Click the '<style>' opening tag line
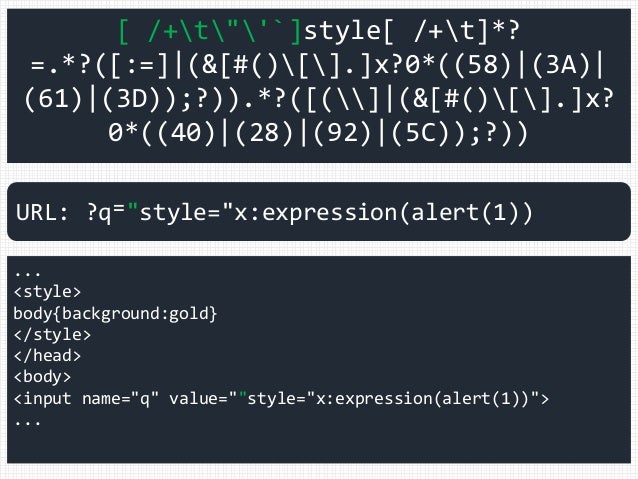Viewport: 638px width, 479px height. 48,292
